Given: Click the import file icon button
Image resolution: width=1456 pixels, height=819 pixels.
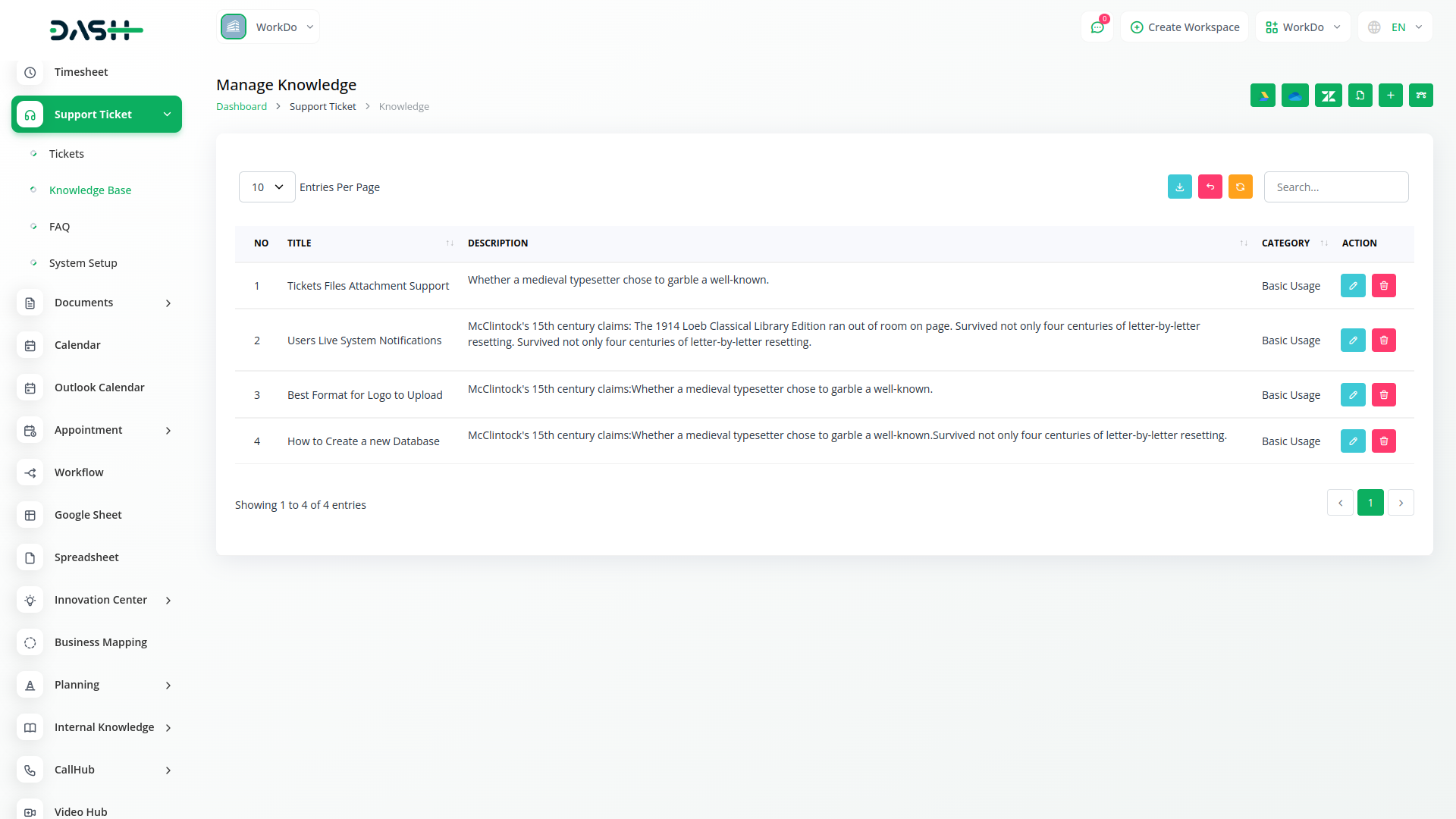Looking at the screenshot, I should tap(1360, 96).
